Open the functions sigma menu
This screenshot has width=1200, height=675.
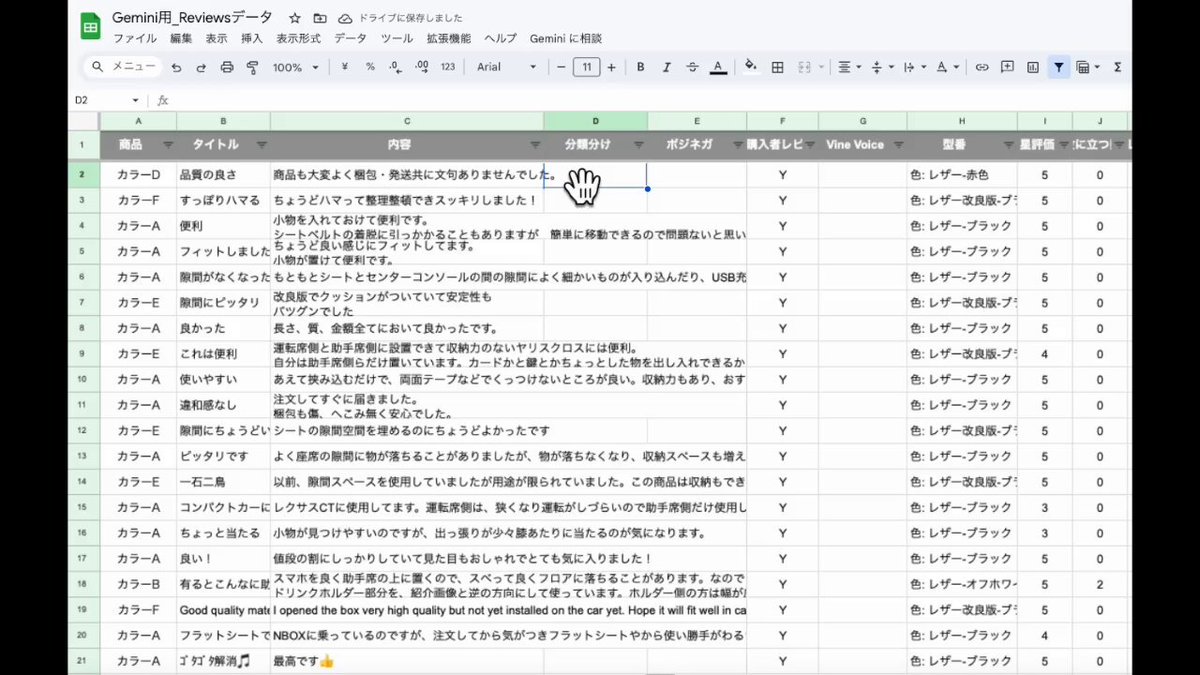pyautogui.click(x=1118, y=67)
